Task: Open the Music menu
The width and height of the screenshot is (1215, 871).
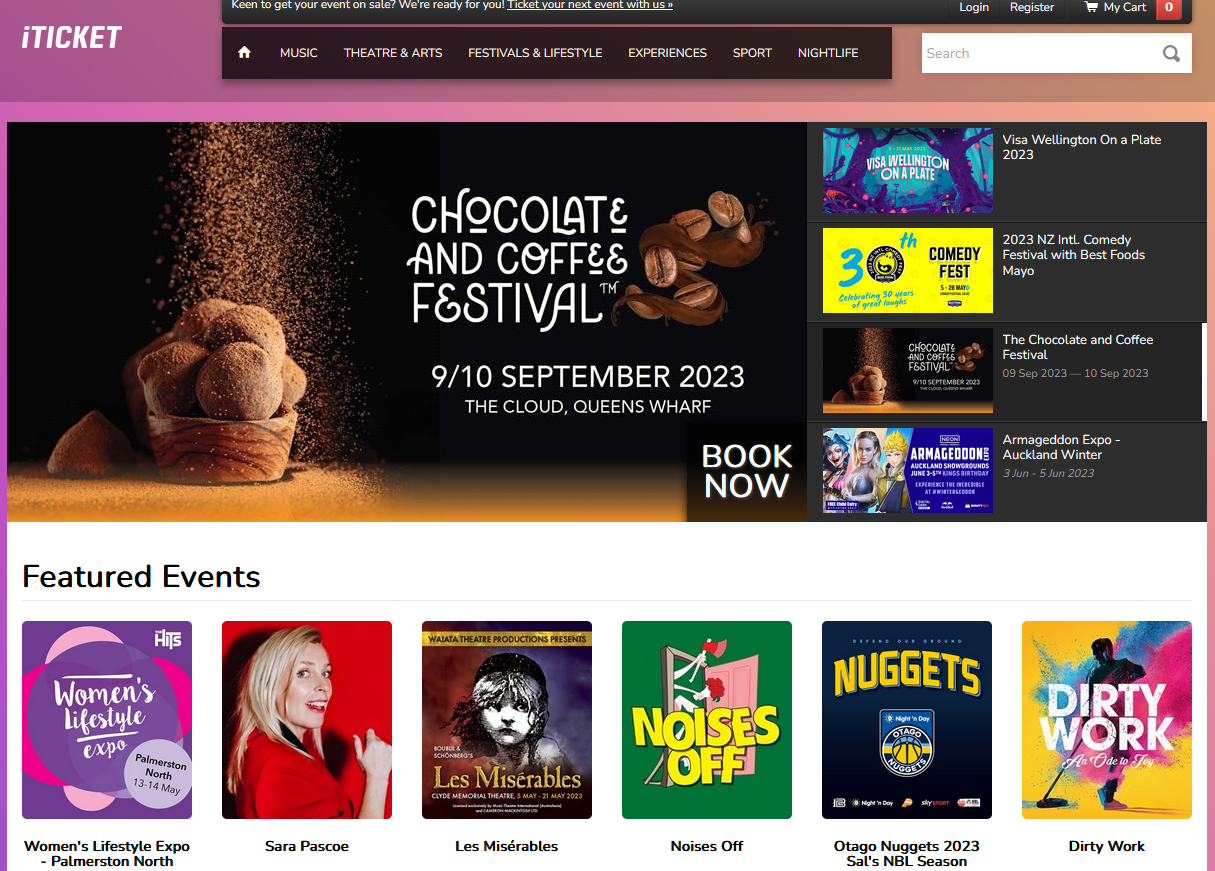Action: (x=299, y=53)
